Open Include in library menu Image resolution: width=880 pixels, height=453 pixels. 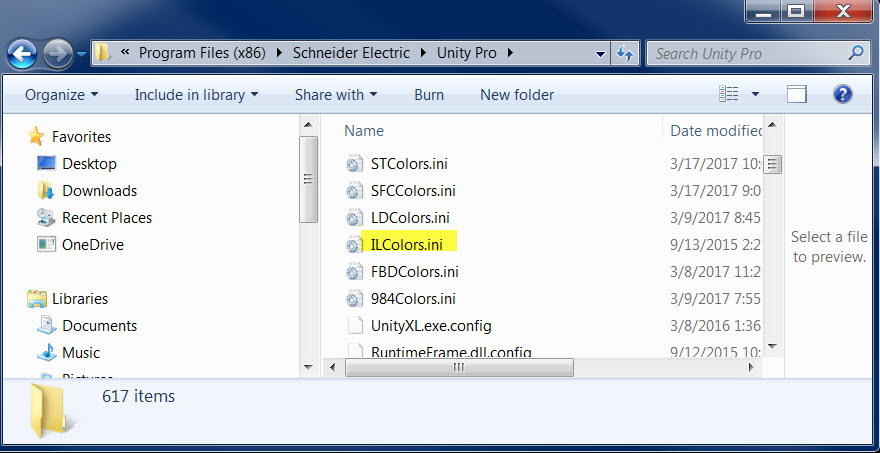tap(196, 95)
